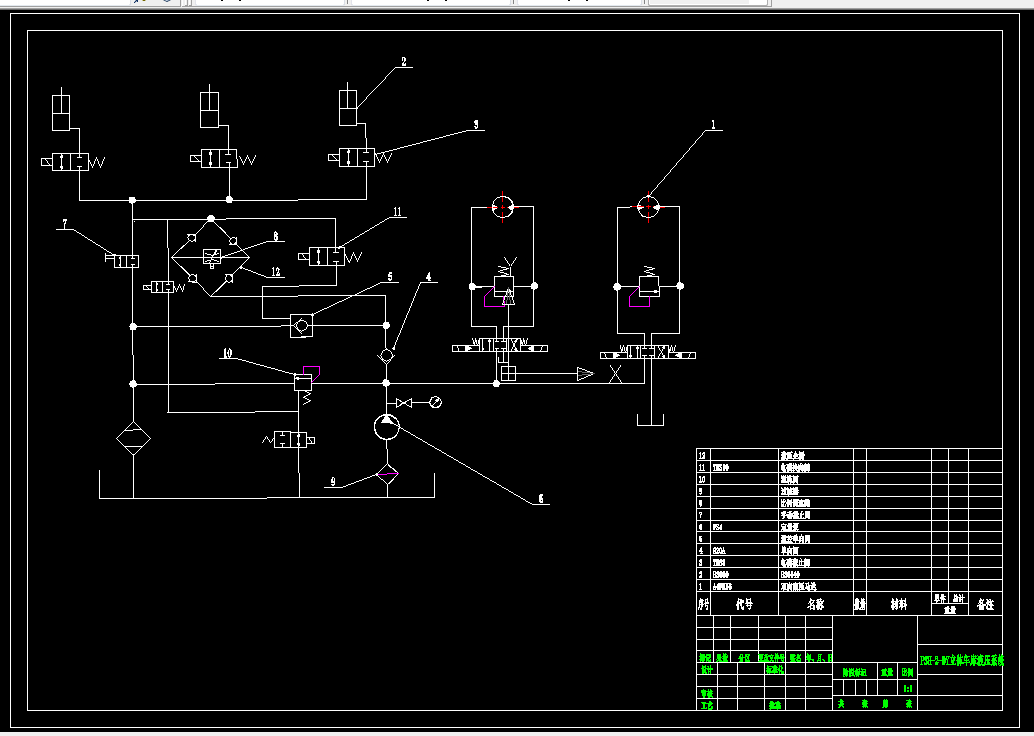Click the callout number 12
This screenshot has height=736, width=1034.
point(276,272)
